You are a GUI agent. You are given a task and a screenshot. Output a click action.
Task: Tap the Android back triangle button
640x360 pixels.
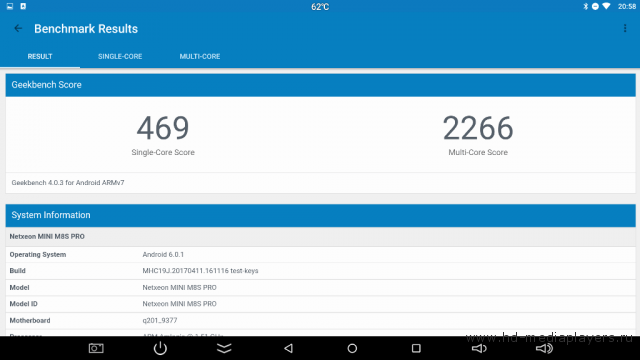click(x=288, y=348)
